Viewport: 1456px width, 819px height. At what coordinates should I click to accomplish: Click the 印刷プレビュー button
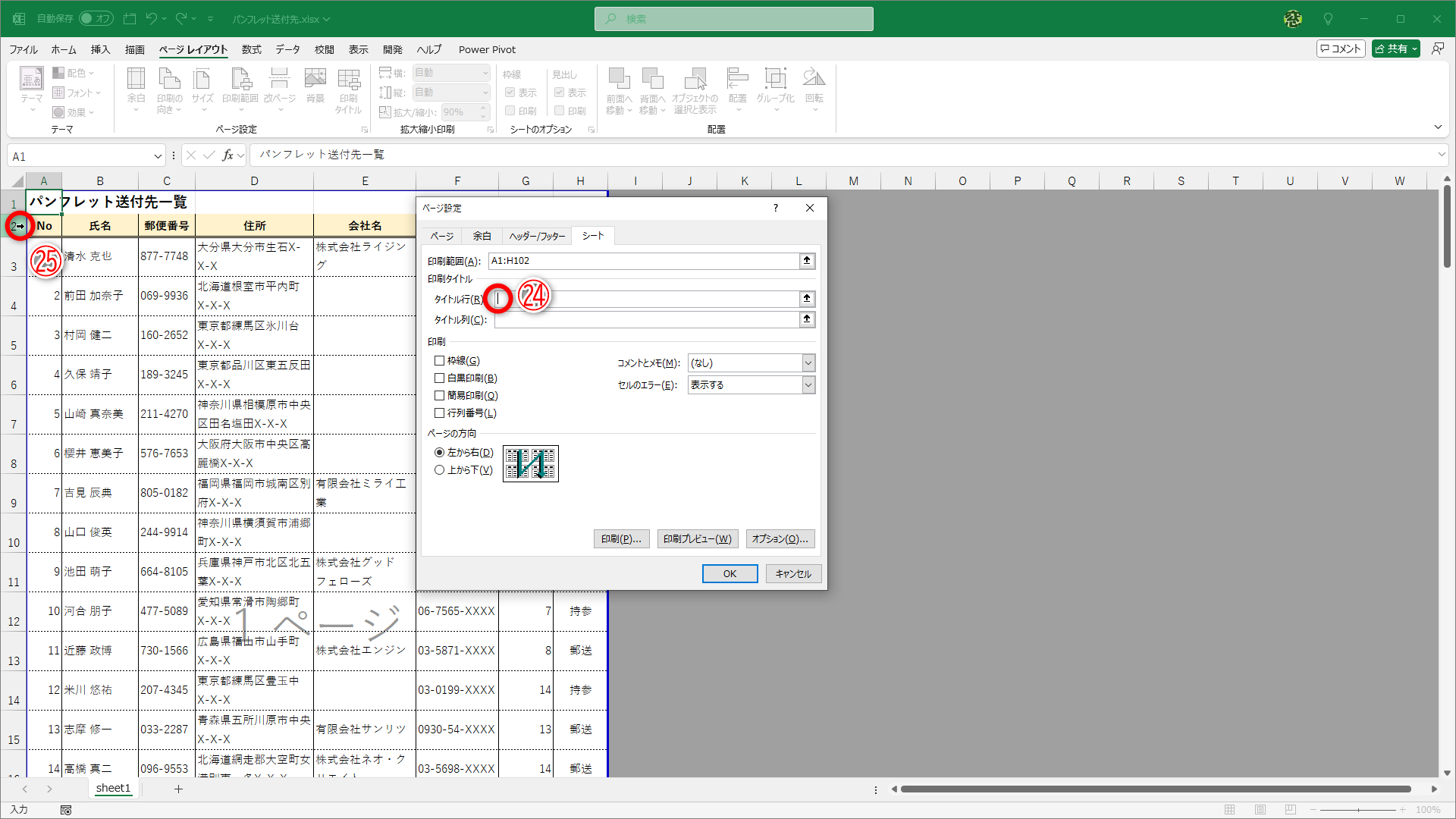(x=697, y=539)
